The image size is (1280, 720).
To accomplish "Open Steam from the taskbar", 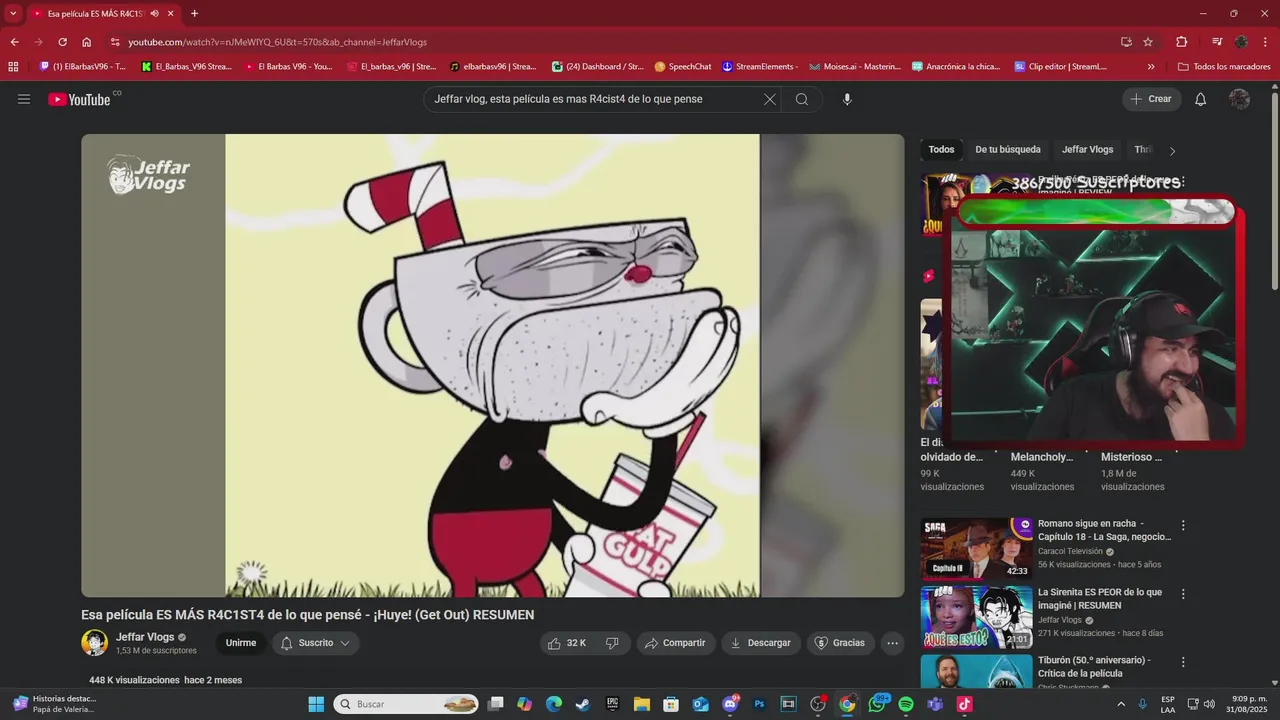I will tap(583, 704).
